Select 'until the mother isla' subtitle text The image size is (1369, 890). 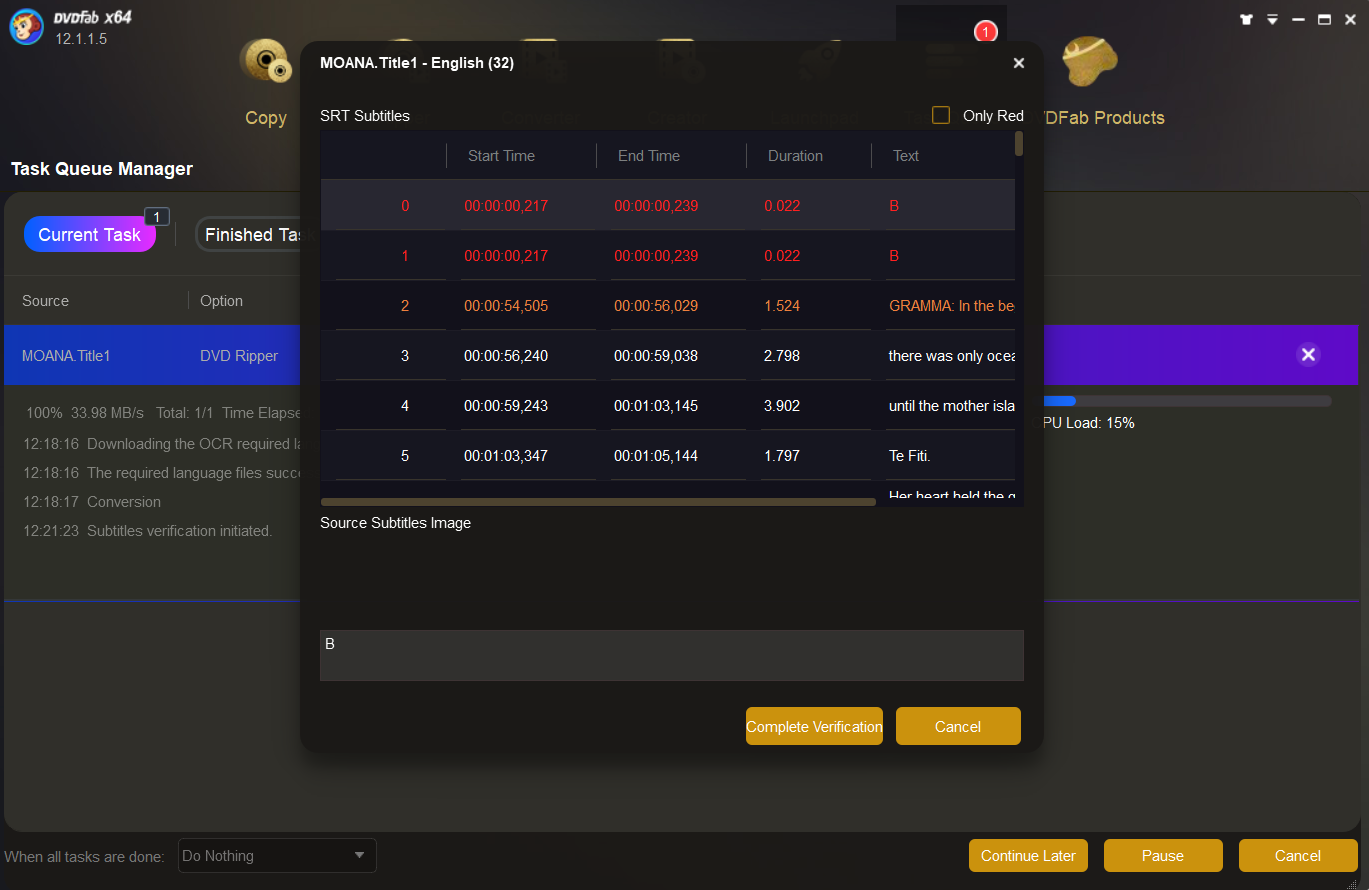[x=952, y=406]
